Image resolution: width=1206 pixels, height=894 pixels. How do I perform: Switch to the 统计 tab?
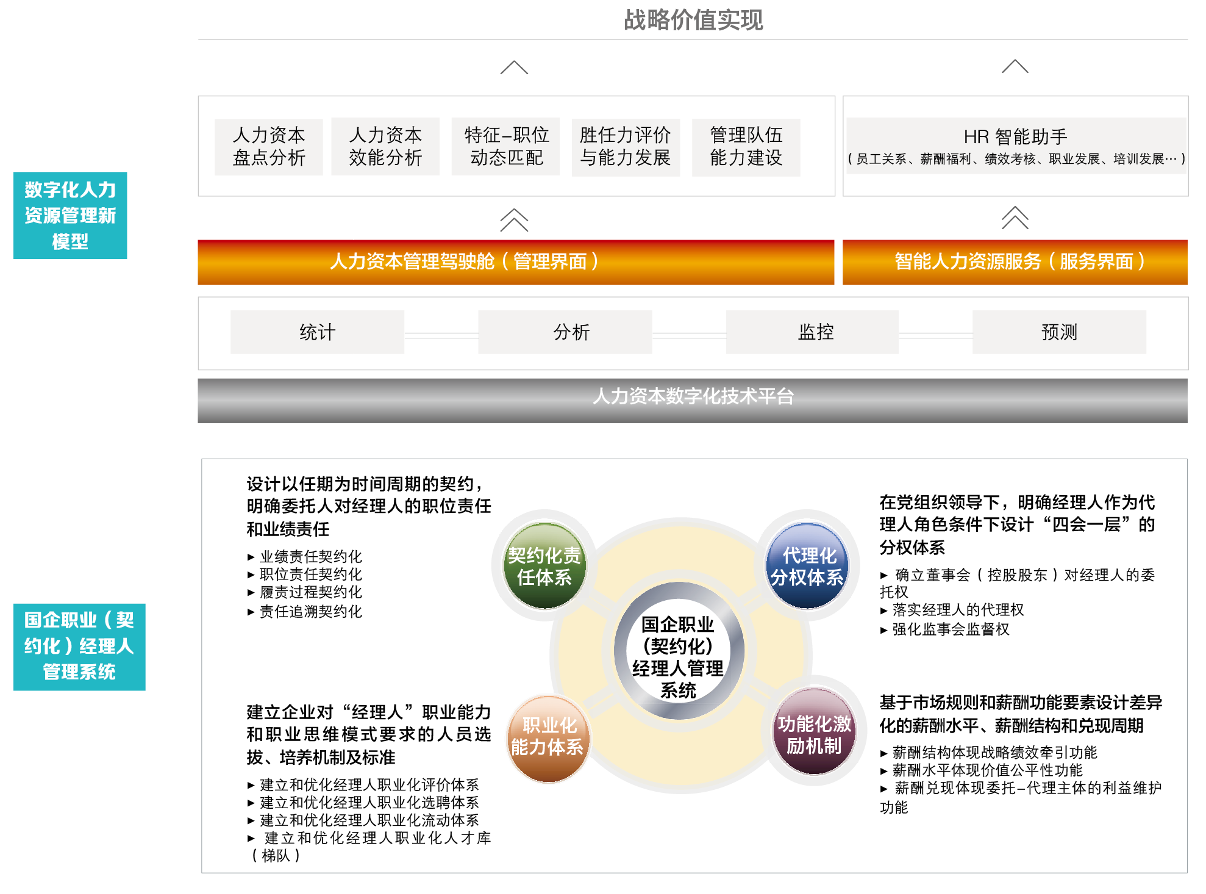tap(317, 332)
